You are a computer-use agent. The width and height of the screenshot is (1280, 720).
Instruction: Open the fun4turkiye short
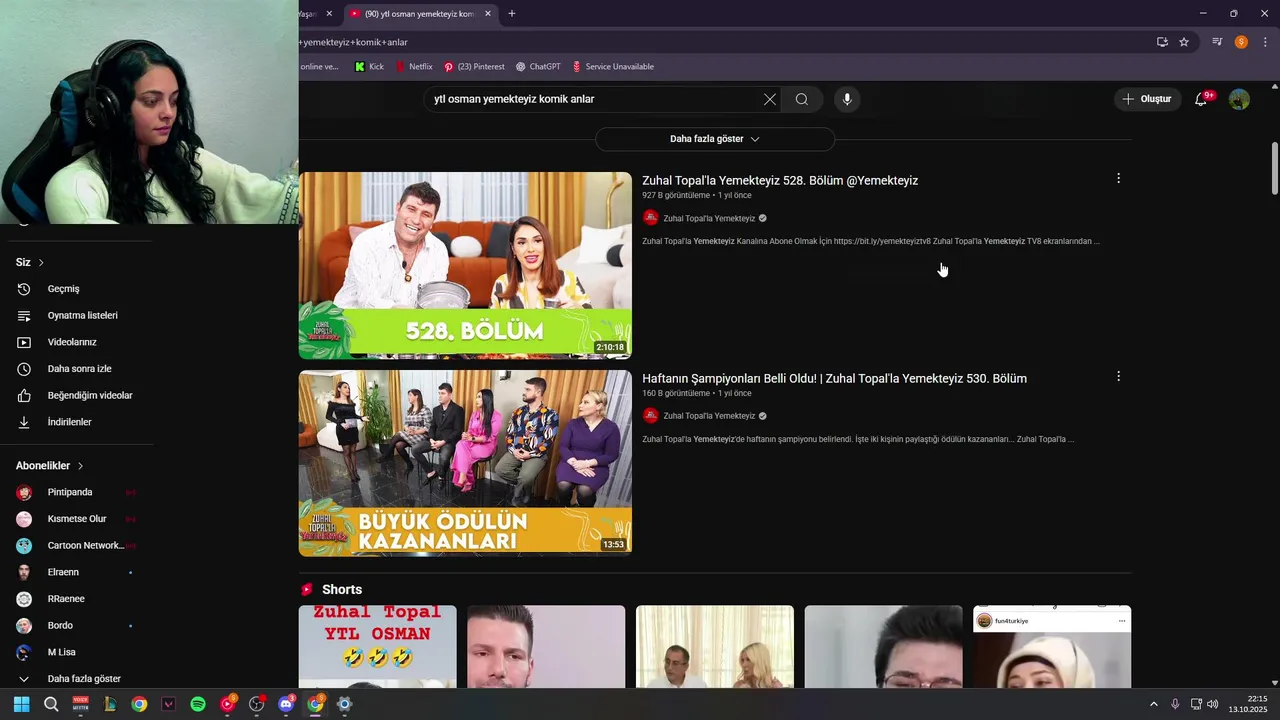pos(1052,646)
